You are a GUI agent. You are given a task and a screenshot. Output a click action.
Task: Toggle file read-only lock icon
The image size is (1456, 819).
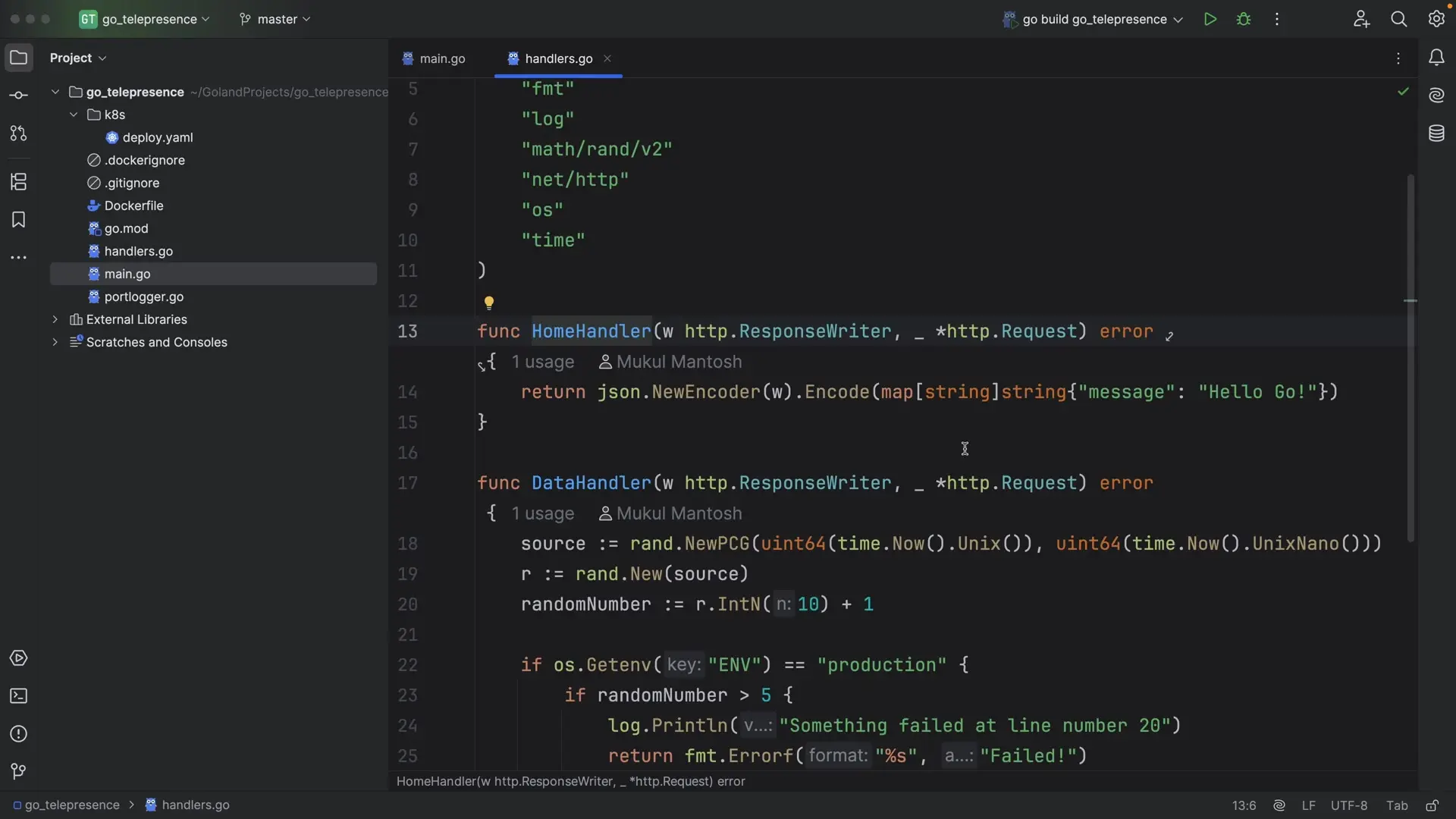[1432, 805]
